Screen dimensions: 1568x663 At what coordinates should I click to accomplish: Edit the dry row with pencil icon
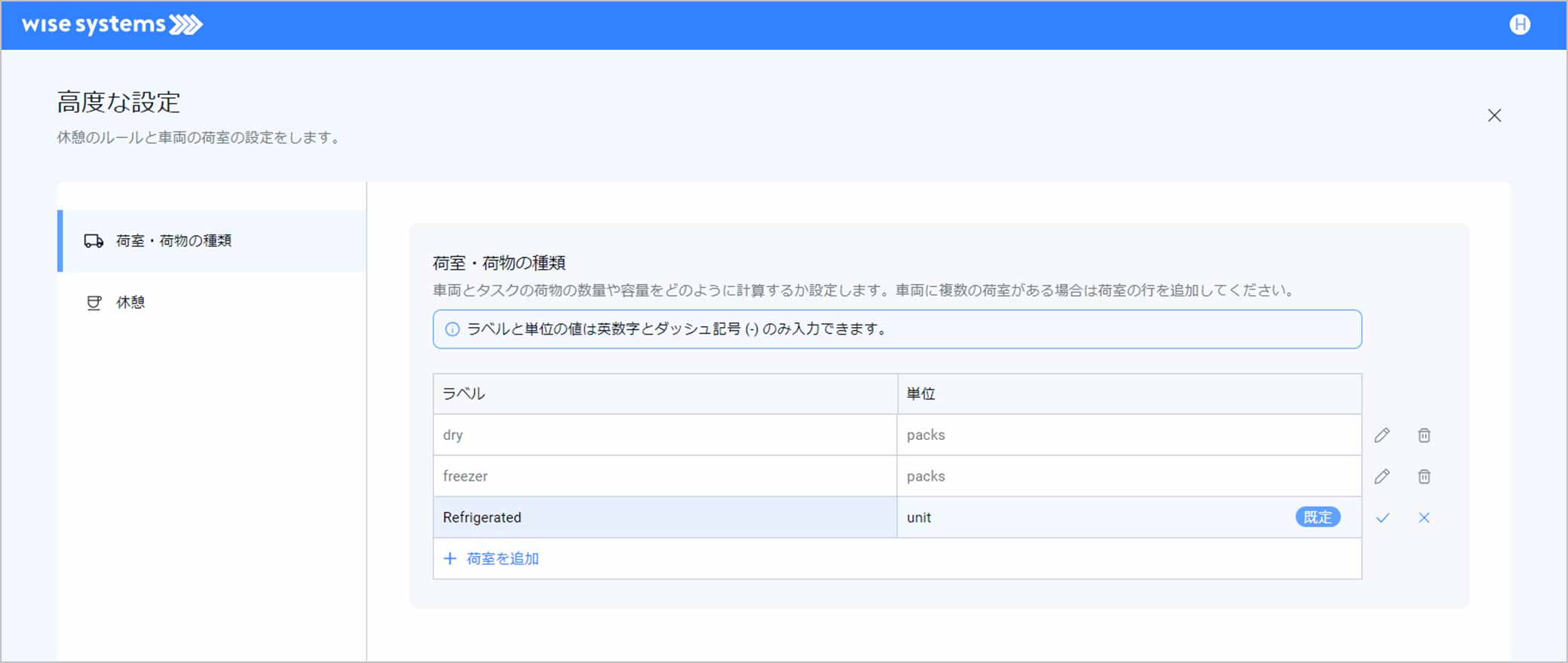1382,435
